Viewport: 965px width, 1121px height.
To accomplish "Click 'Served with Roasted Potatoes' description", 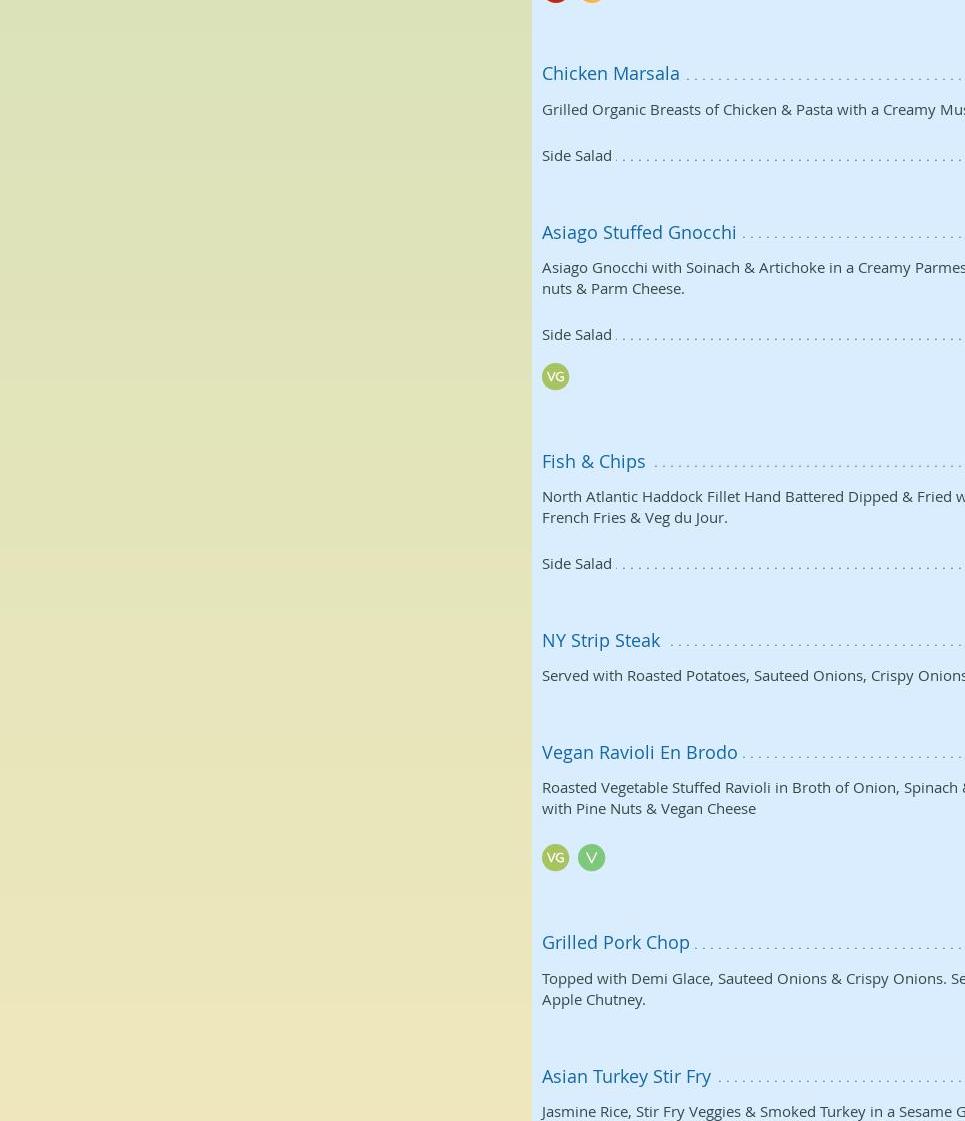I will point(753,676).
